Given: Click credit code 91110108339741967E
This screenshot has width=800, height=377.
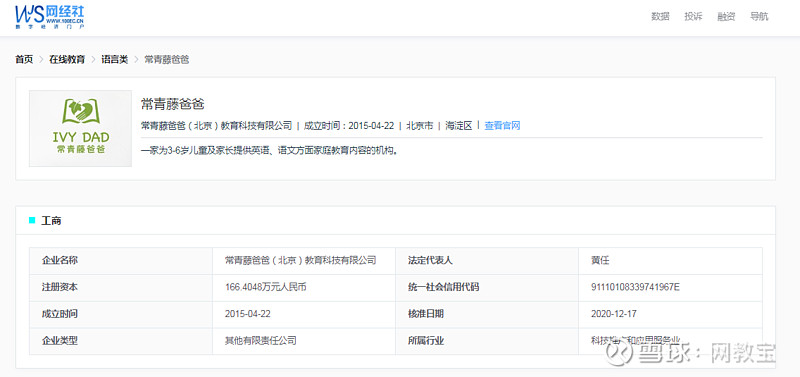Looking at the screenshot, I should (635, 287).
